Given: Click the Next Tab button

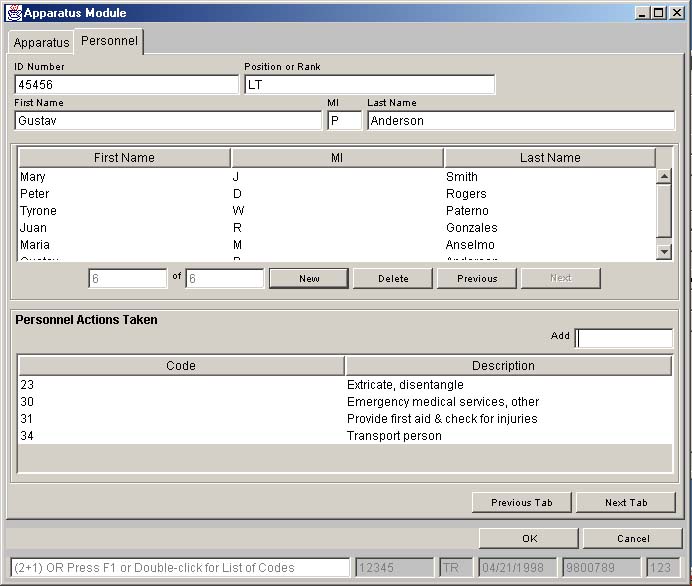Looking at the screenshot, I should pos(626,503).
